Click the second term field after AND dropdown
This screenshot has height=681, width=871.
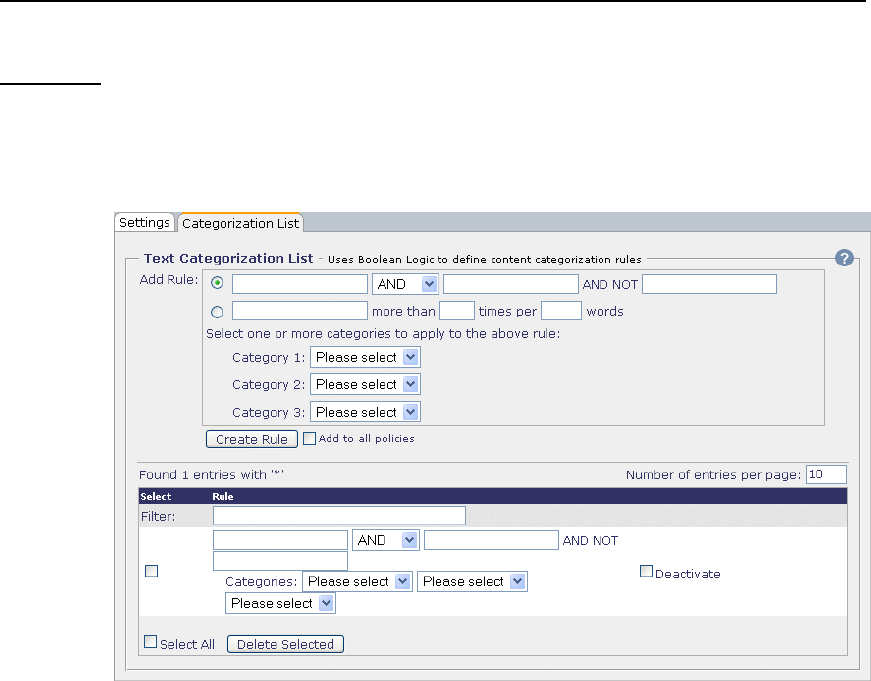click(x=510, y=284)
